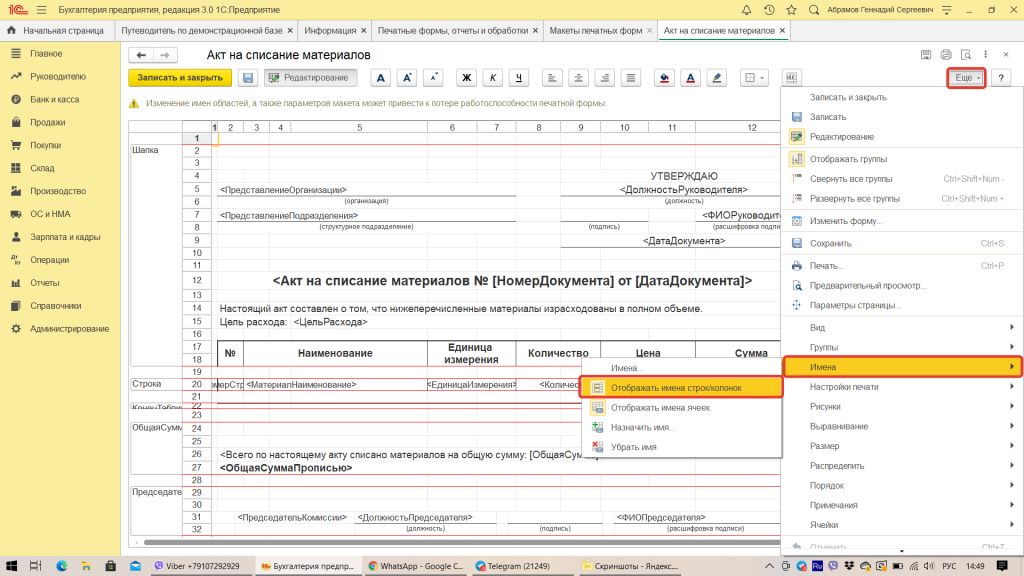
Task: Switch to Макеты печатных форм tab
Action: click(596, 31)
